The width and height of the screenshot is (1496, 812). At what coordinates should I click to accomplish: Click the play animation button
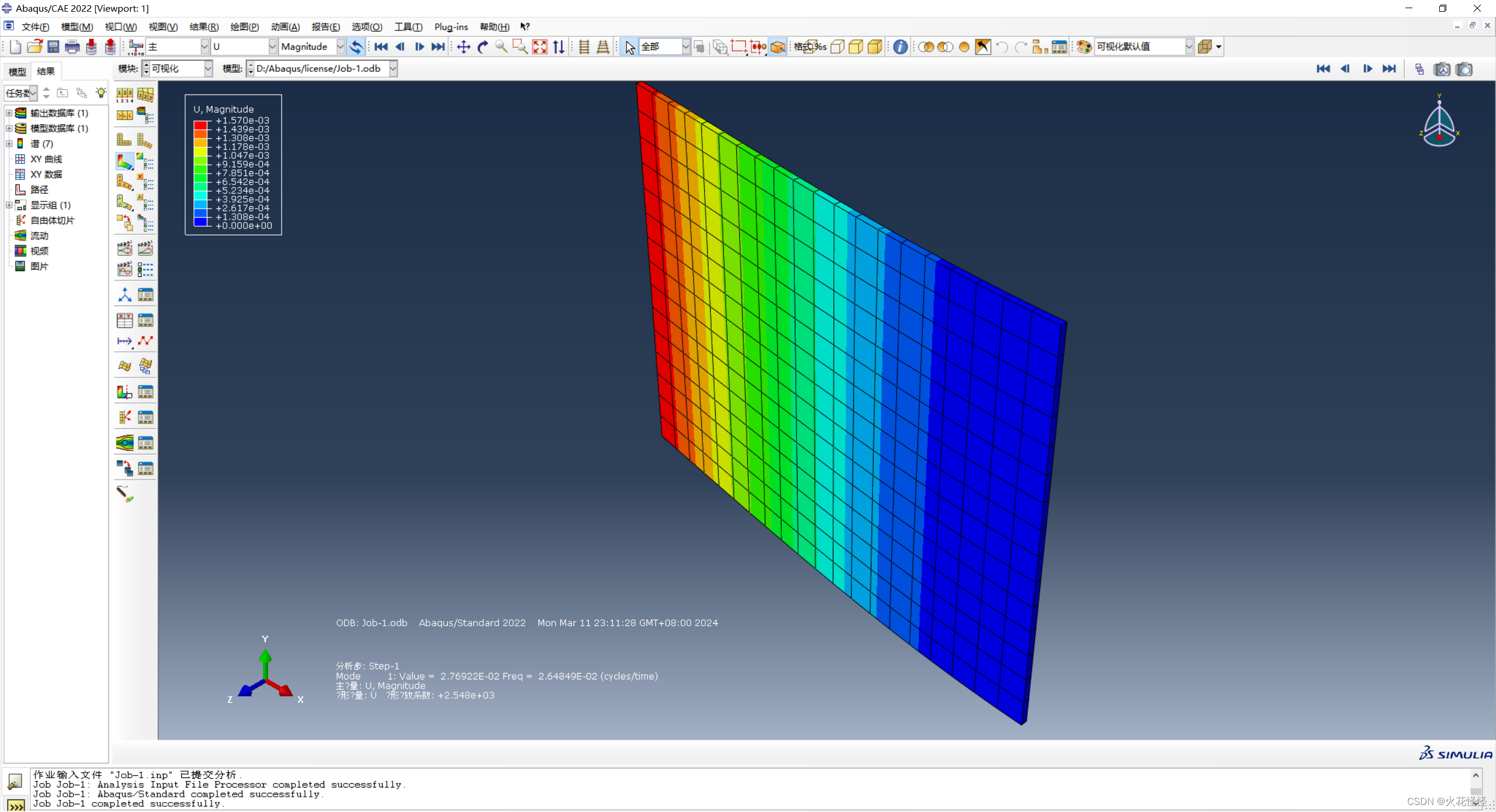click(x=419, y=47)
